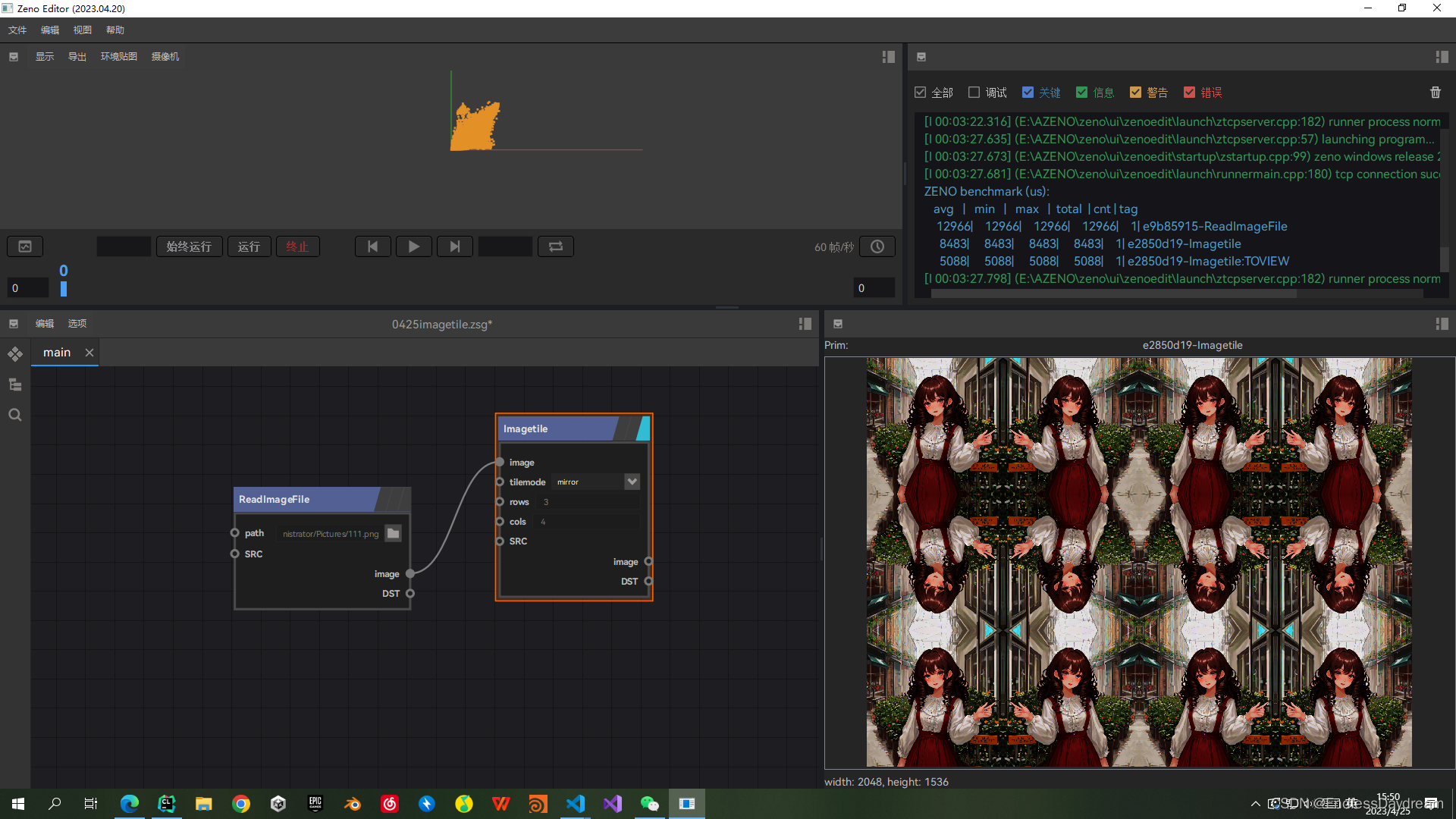
Task: Open the file browser icon in the path field
Action: pyautogui.click(x=393, y=533)
